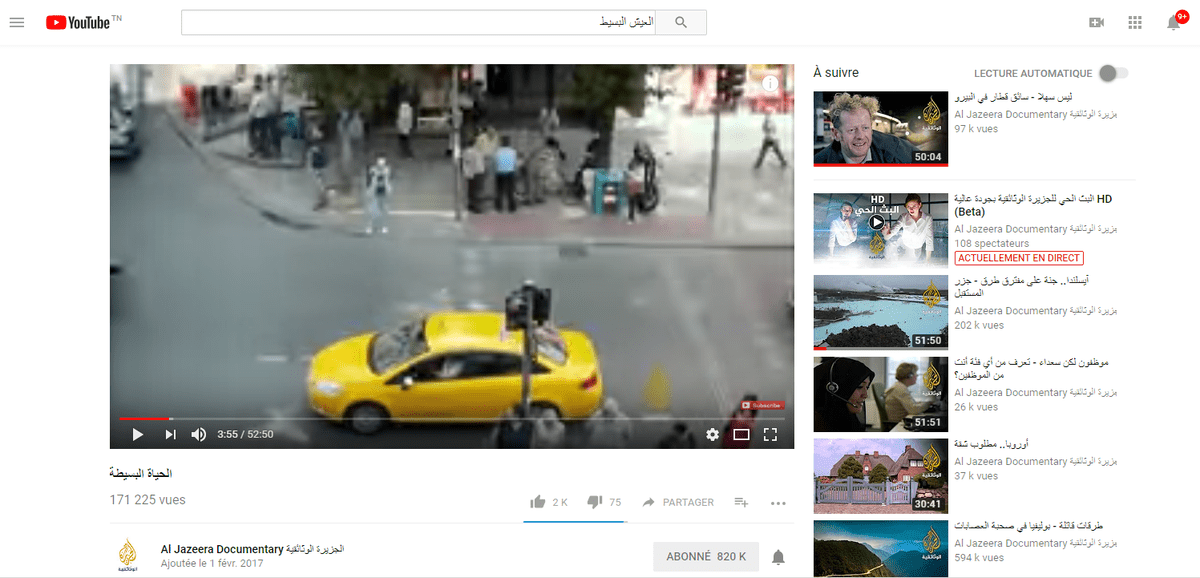Image resolution: width=1200 pixels, height=578 pixels.
Task: Click the Abonné 820 K button
Action: pos(705,556)
